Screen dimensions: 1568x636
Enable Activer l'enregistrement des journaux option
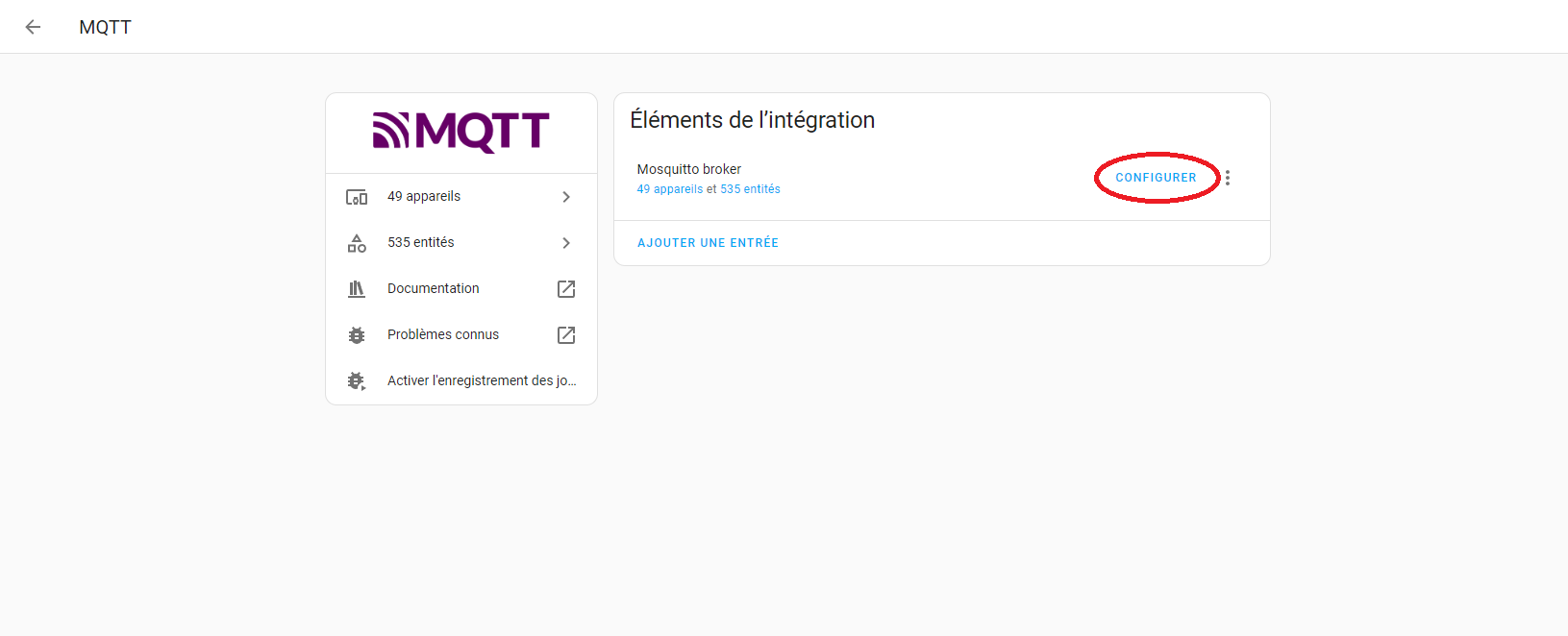pos(482,380)
